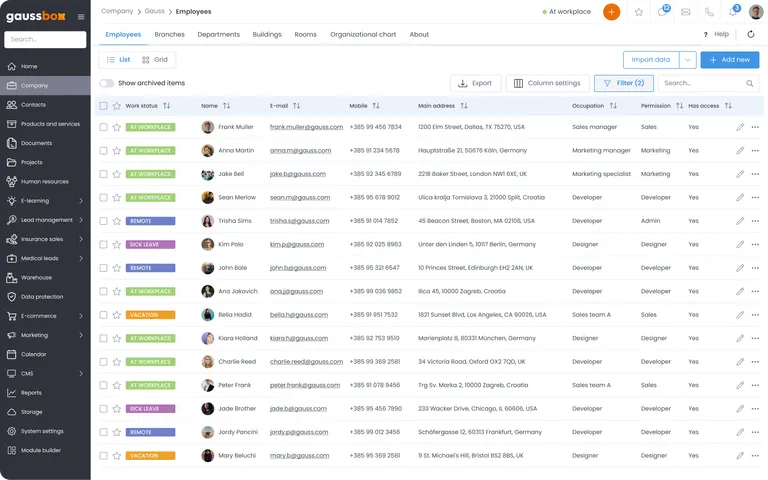The width and height of the screenshot is (768, 480).
Task: Switch to Organizational chart tab
Action: [363, 34]
